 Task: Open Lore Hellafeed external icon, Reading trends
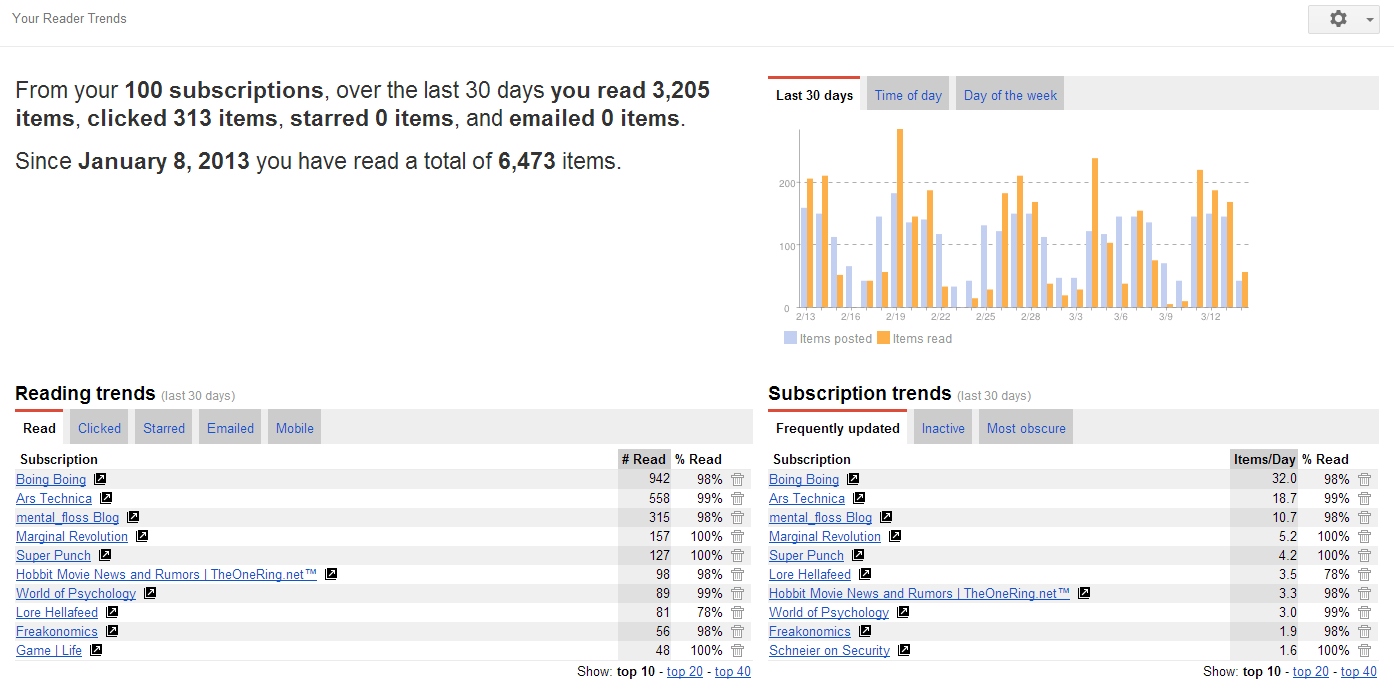(112, 612)
